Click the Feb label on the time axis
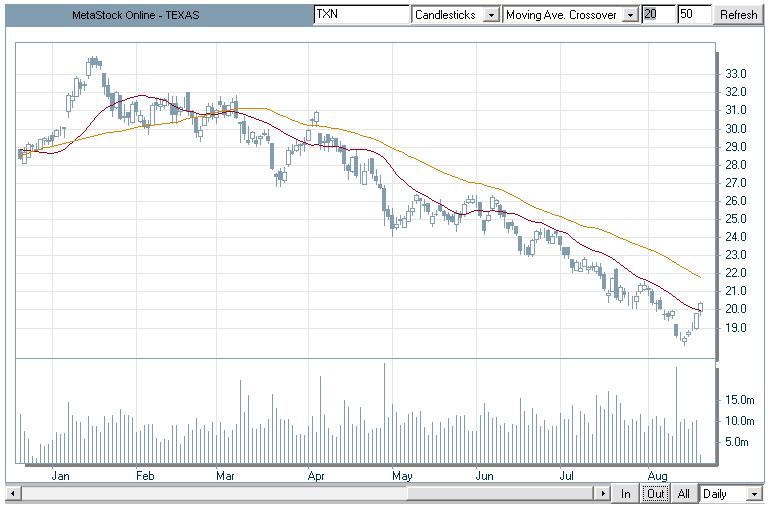This screenshot has width=772, height=512. (x=145, y=476)
